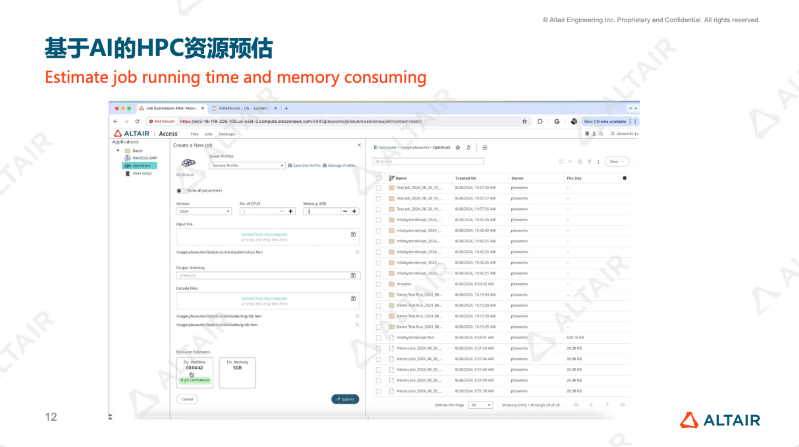Screen dimensions: 799x447
Task: Refresh the file list beside the breadcrumb
Action: click(469, 147)
